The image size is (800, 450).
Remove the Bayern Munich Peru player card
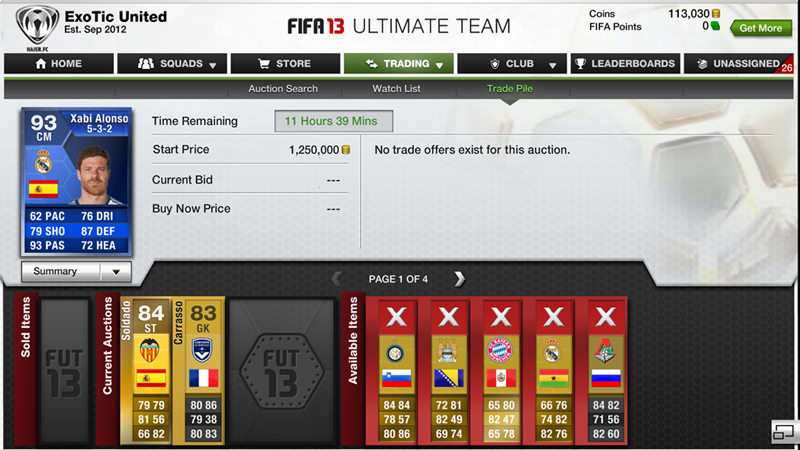click(x=501, y=317)
